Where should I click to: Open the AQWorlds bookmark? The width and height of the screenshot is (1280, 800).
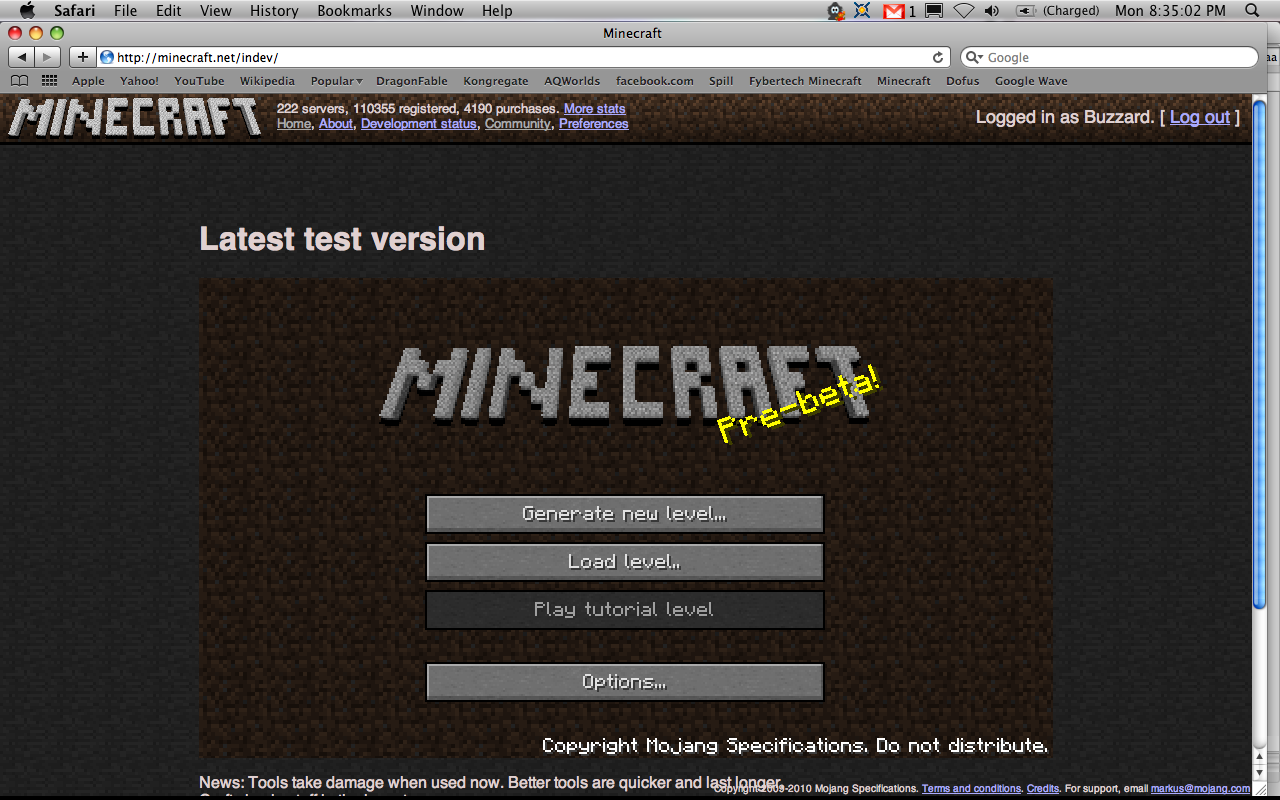click(x=572, y=81)
